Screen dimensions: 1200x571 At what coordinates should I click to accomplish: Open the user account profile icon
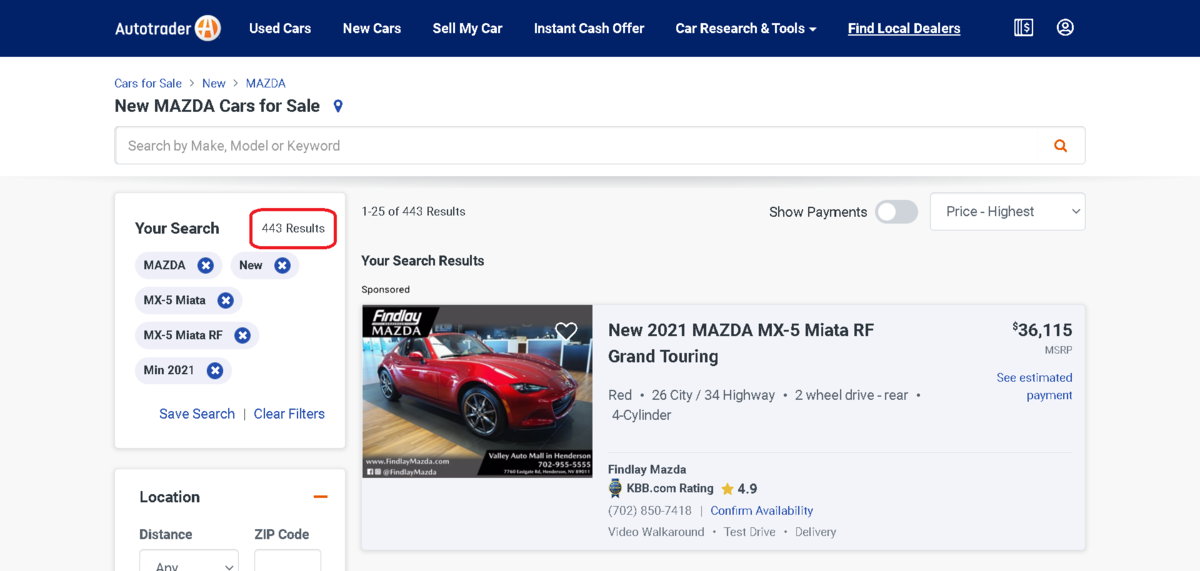click(x=1065, y=28)
